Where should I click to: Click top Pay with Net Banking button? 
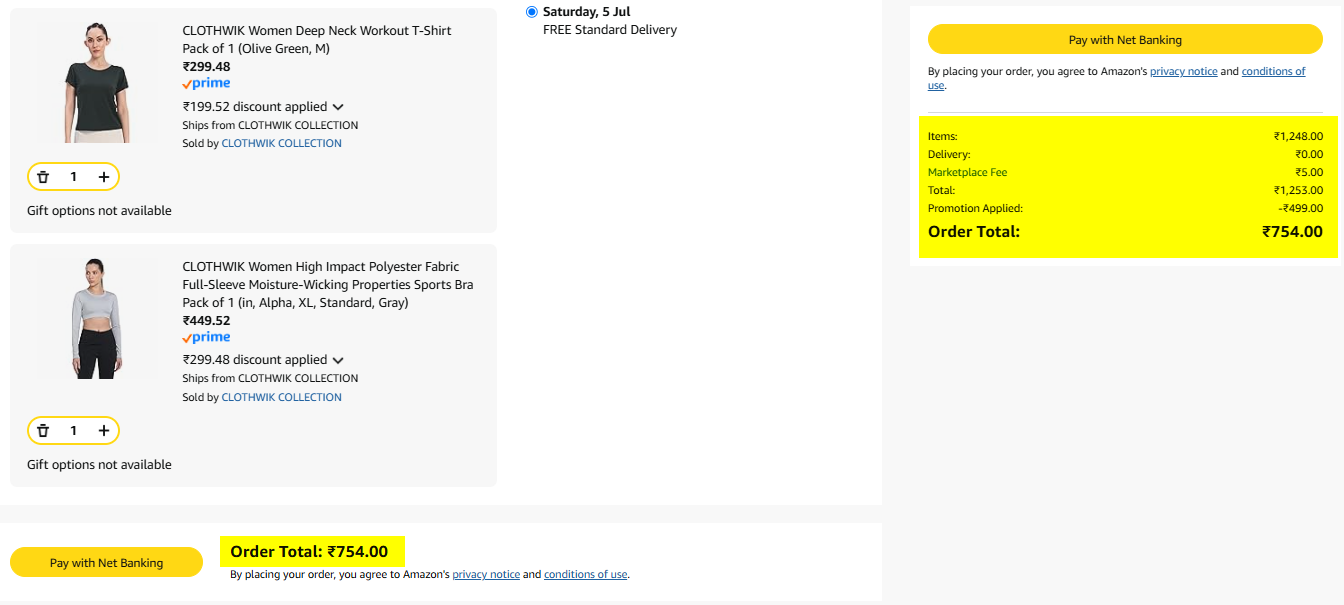(1125, 40)
